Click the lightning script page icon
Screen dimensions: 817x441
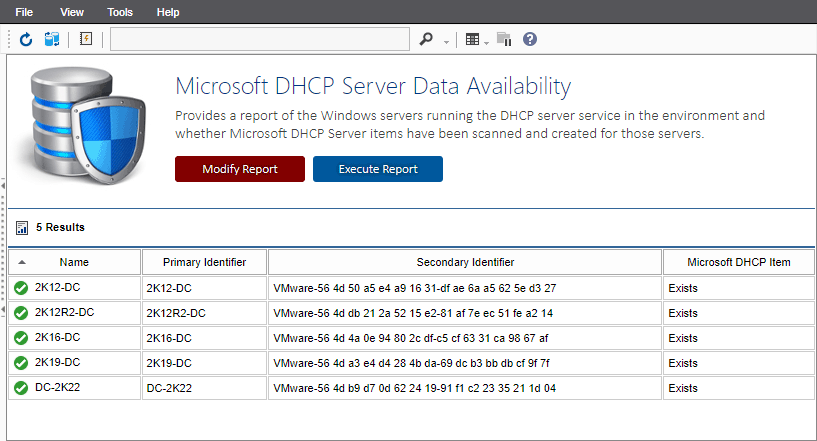click(x=86, y=39)
